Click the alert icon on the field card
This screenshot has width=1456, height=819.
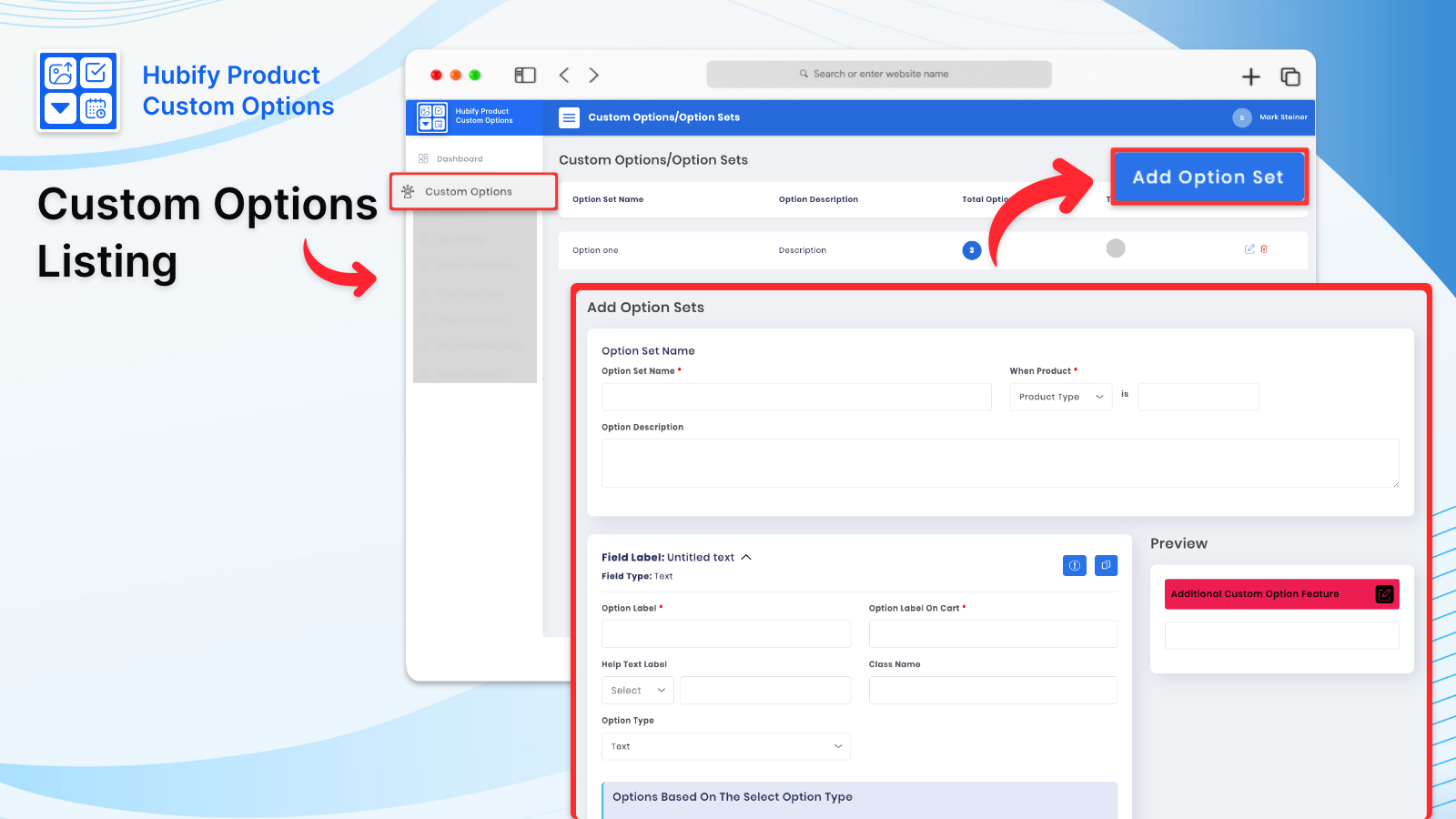tap(1075, 565)
